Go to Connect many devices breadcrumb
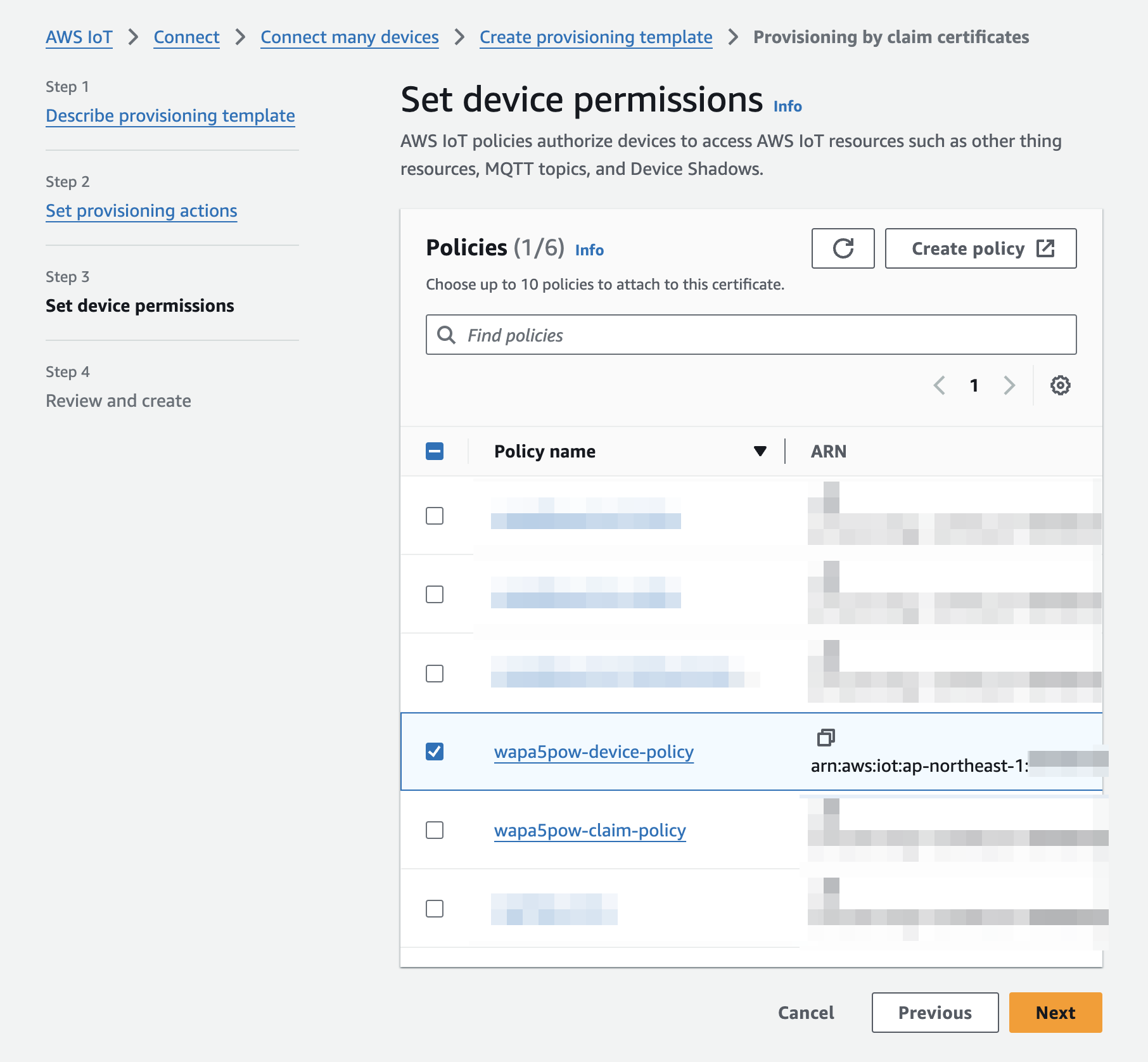The image size is (1148, 1062). (x=350, y=37)
